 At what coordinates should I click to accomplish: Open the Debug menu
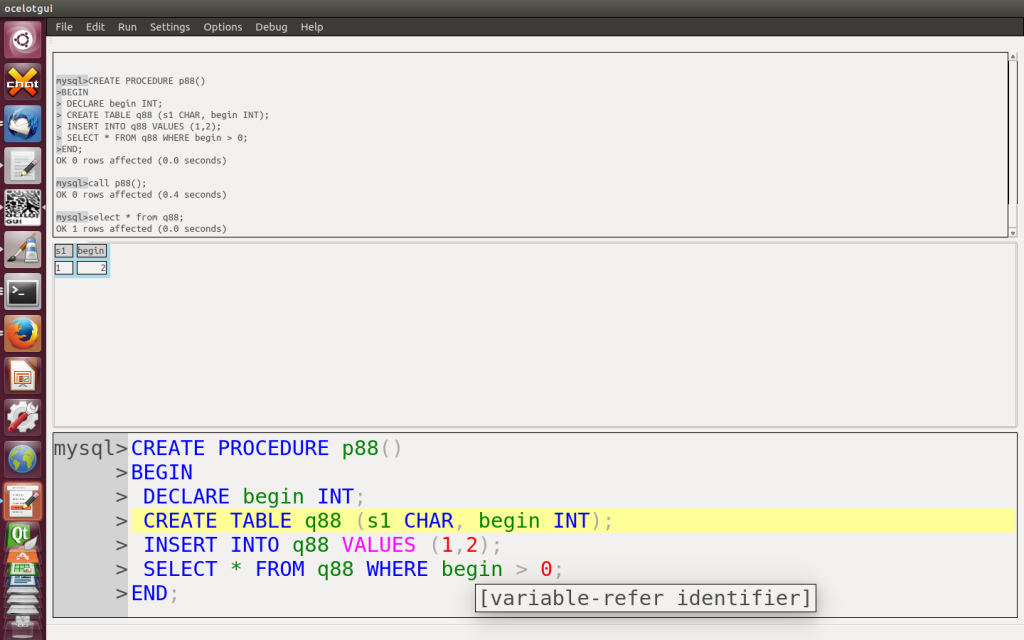(271, 27)
